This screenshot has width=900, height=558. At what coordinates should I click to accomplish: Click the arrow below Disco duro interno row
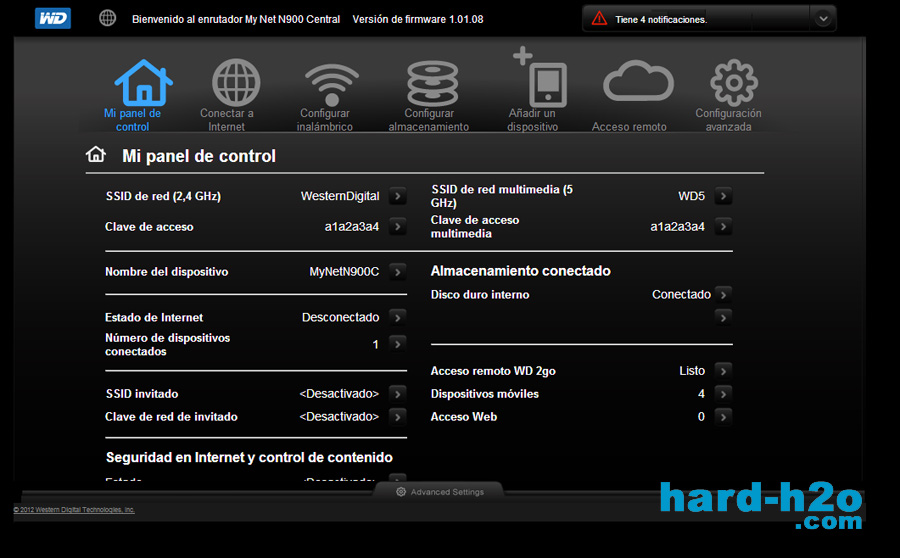pos(723,317)
